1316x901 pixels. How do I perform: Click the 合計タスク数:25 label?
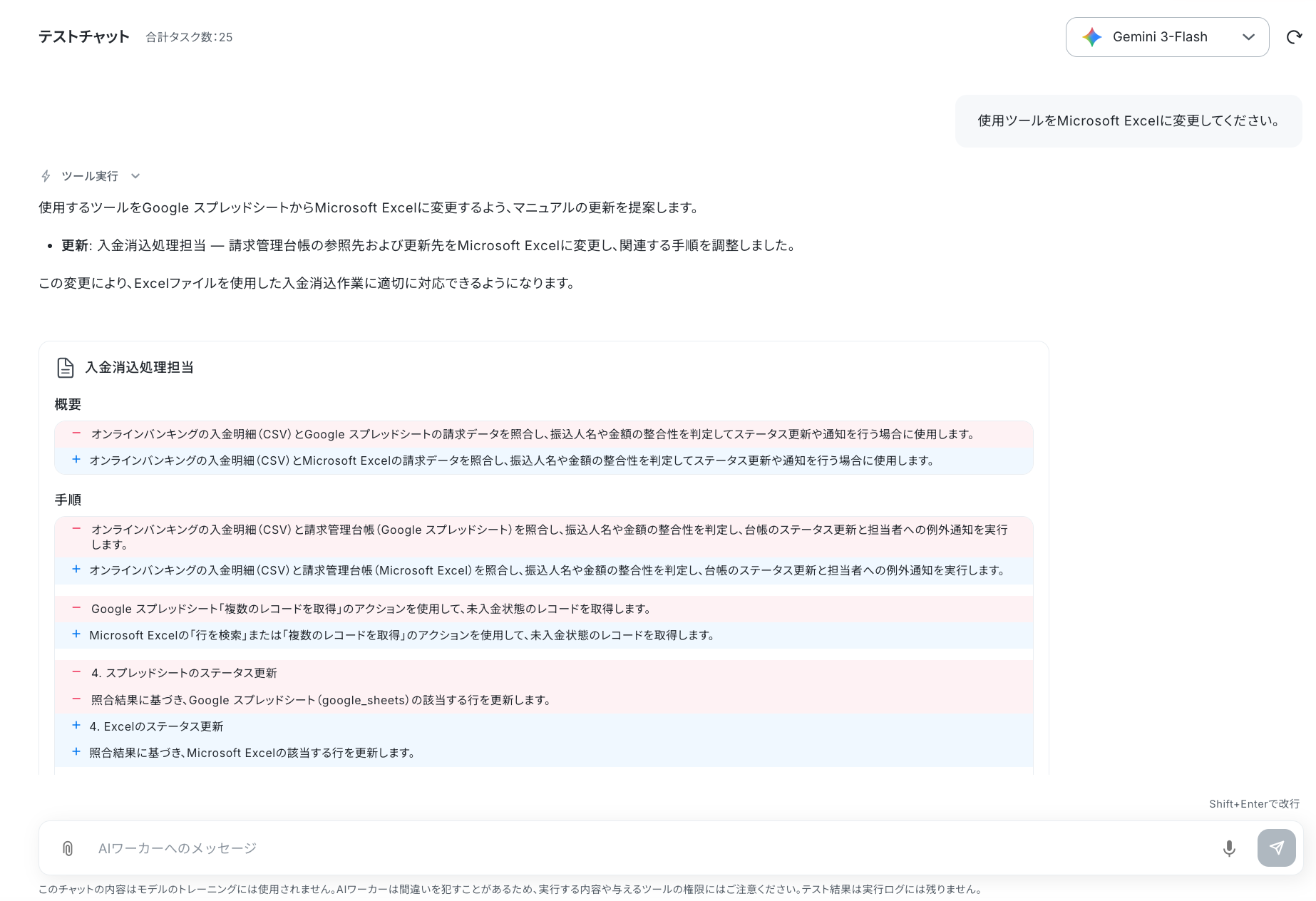coord(190,37)
